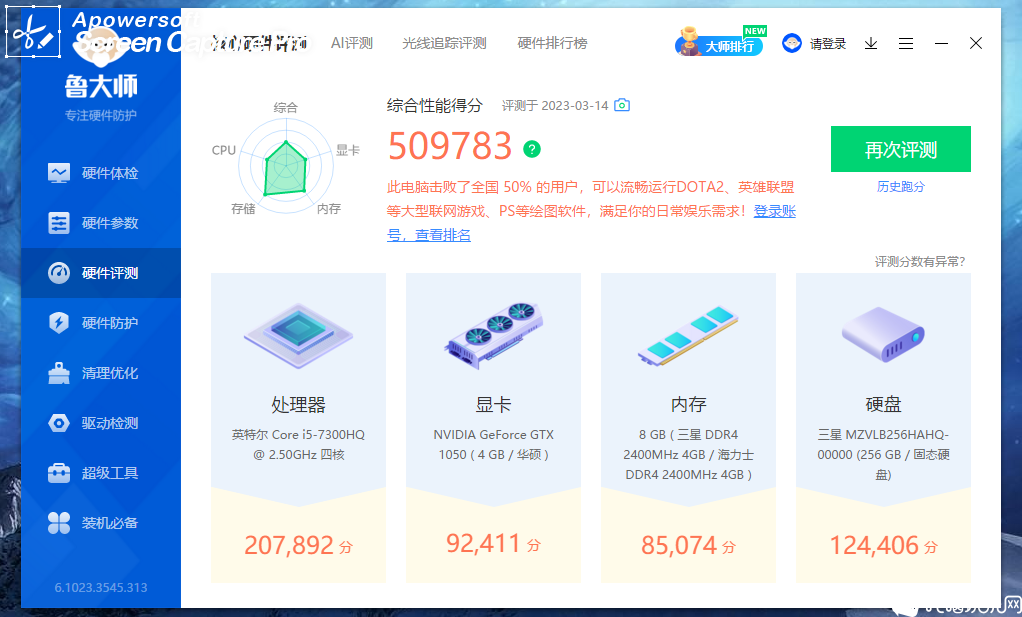Viewport: 1022px width, 617px height.
Task: Click the 鲁大师 logo title
Action: pyautogui.click(x=101, y=86)
